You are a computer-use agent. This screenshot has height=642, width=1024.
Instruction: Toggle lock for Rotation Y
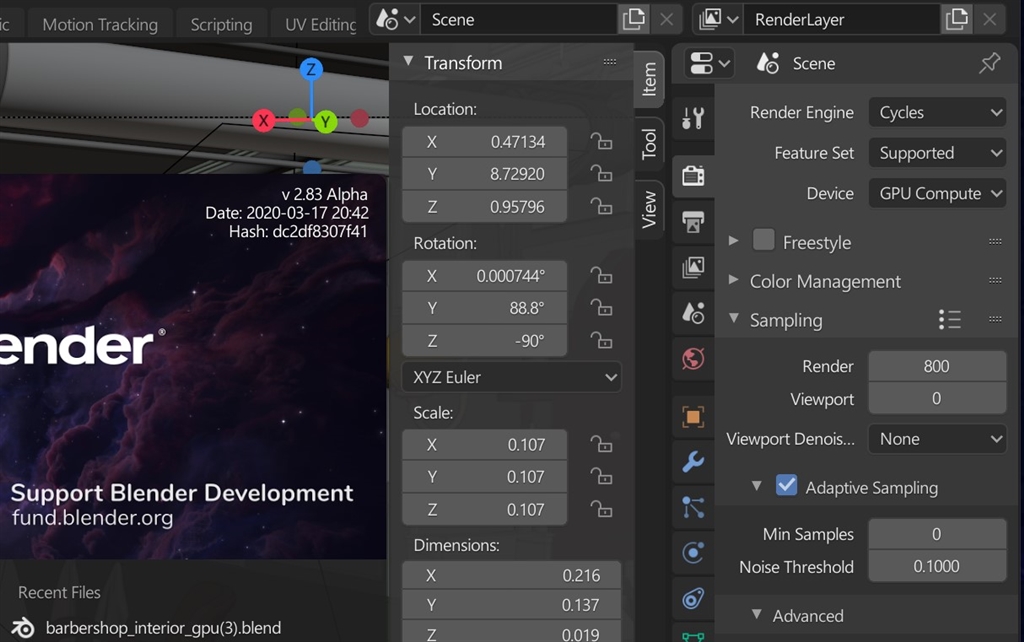click(601, 307)
